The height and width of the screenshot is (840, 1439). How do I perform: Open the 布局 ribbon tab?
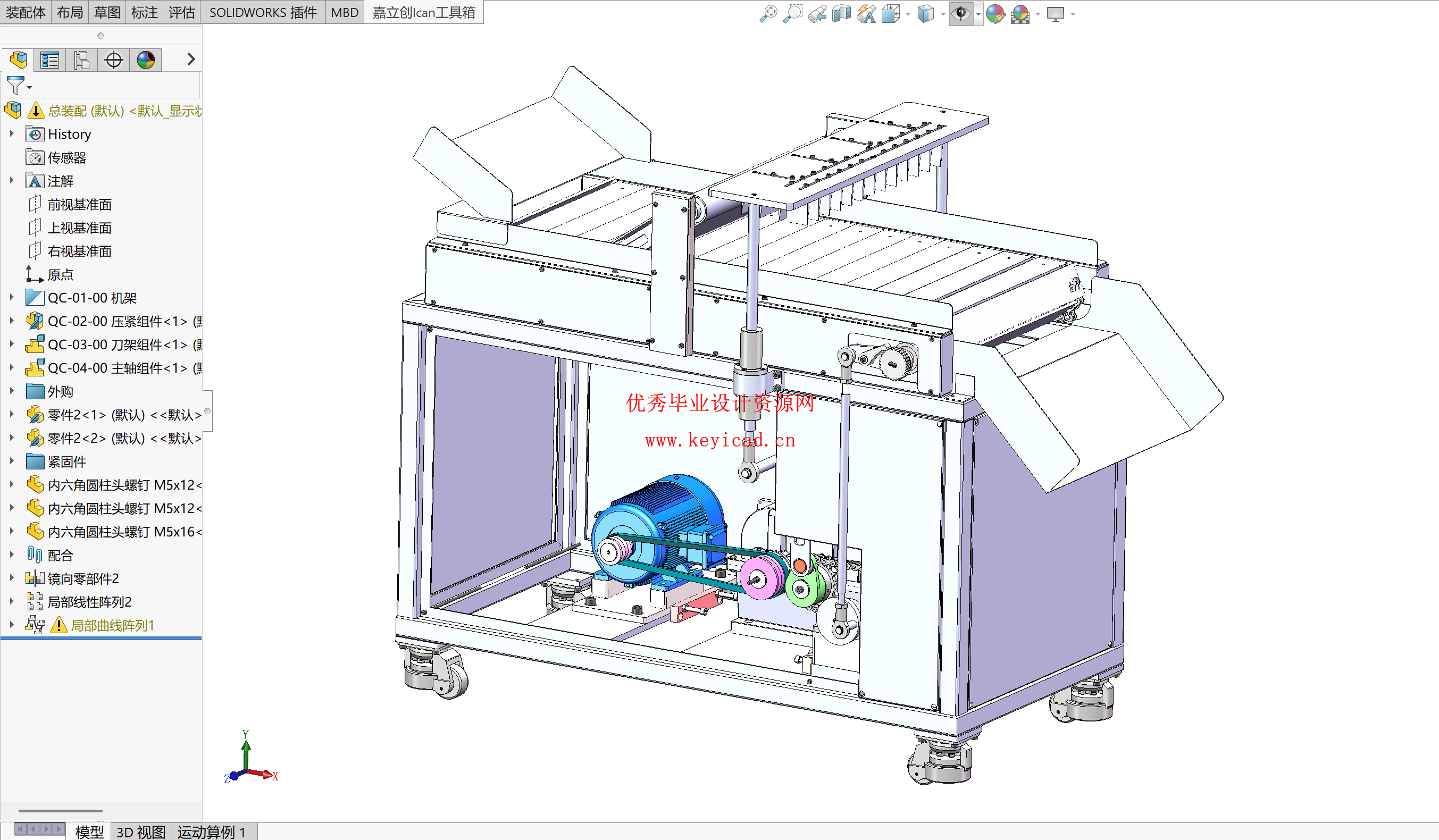click(70, 12)
